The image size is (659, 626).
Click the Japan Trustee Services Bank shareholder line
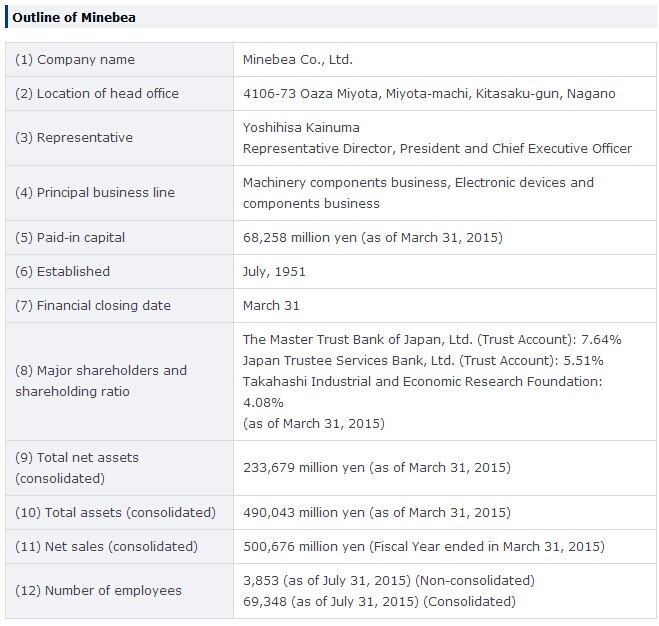click(423, 361)
